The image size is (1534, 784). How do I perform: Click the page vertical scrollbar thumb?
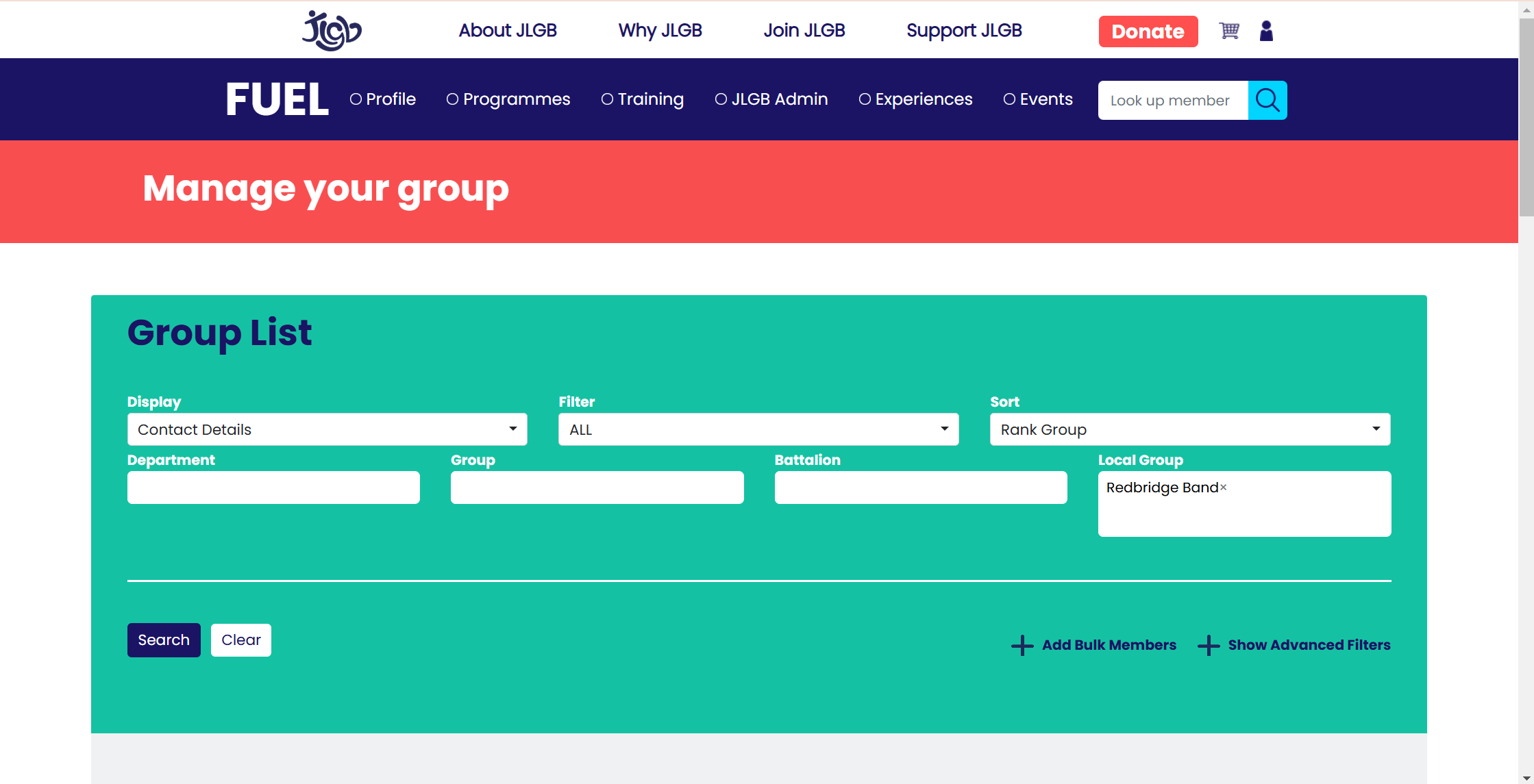pos(1526,116)
